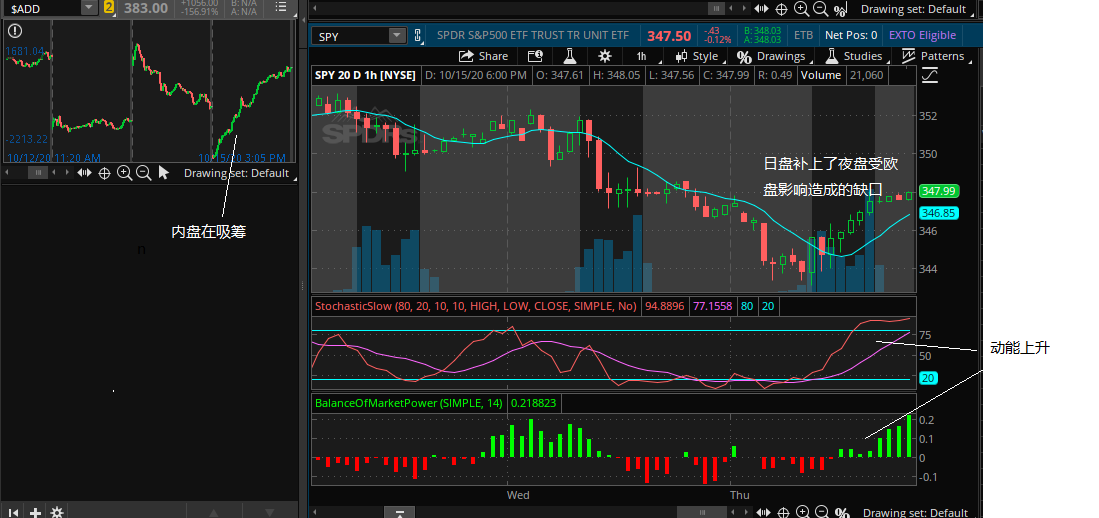This screenshot has width=1099, height=518.
Task: Click the price axis scale icon below Patterns
Action: 930,74
